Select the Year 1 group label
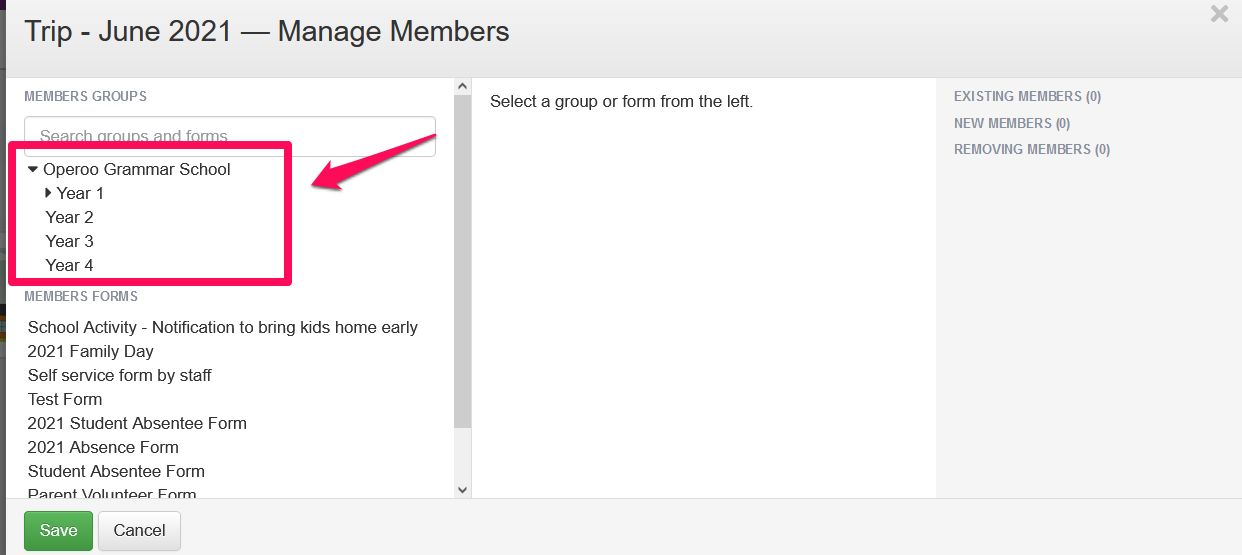The image size is (1242, 555). click(x=80, y=193)
